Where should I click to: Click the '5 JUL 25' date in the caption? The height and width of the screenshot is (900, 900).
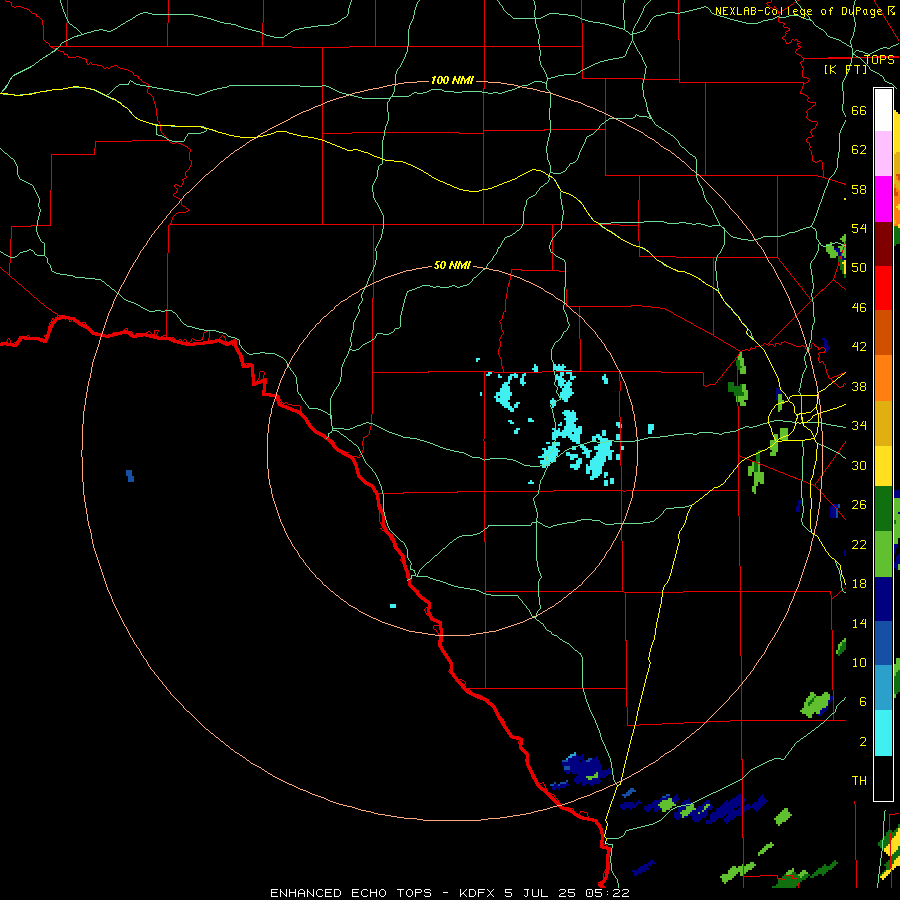pos(542,893)
